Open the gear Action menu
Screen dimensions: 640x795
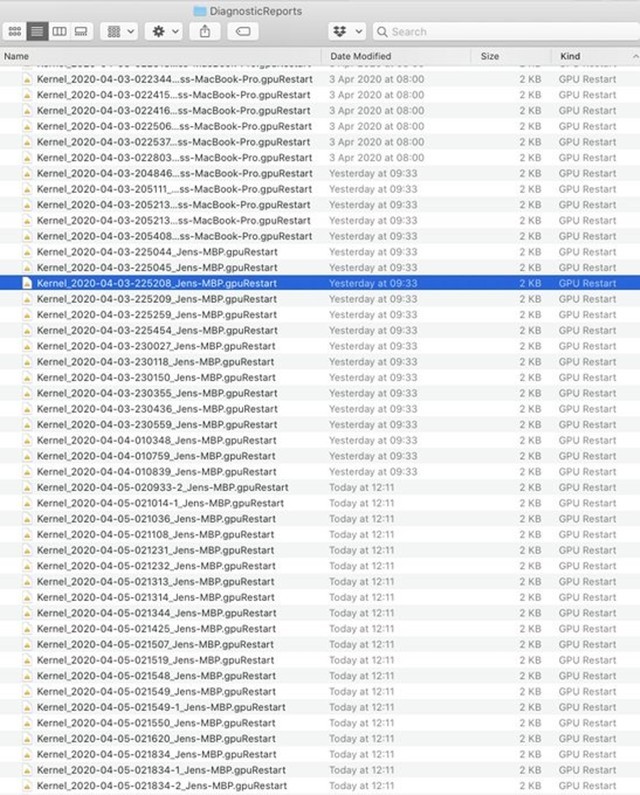[164, 31]
